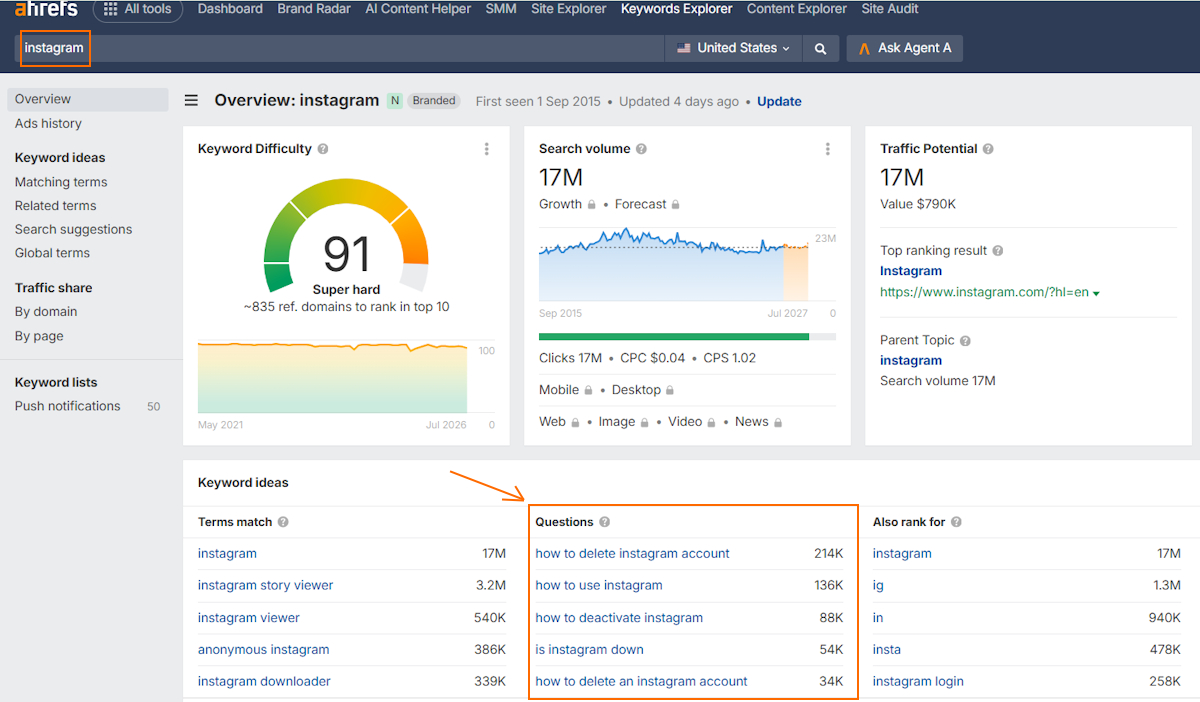This screenshot has height=702, width=1200.
Task: Click help icon next to Top ranking result
Action: (998, 251)
